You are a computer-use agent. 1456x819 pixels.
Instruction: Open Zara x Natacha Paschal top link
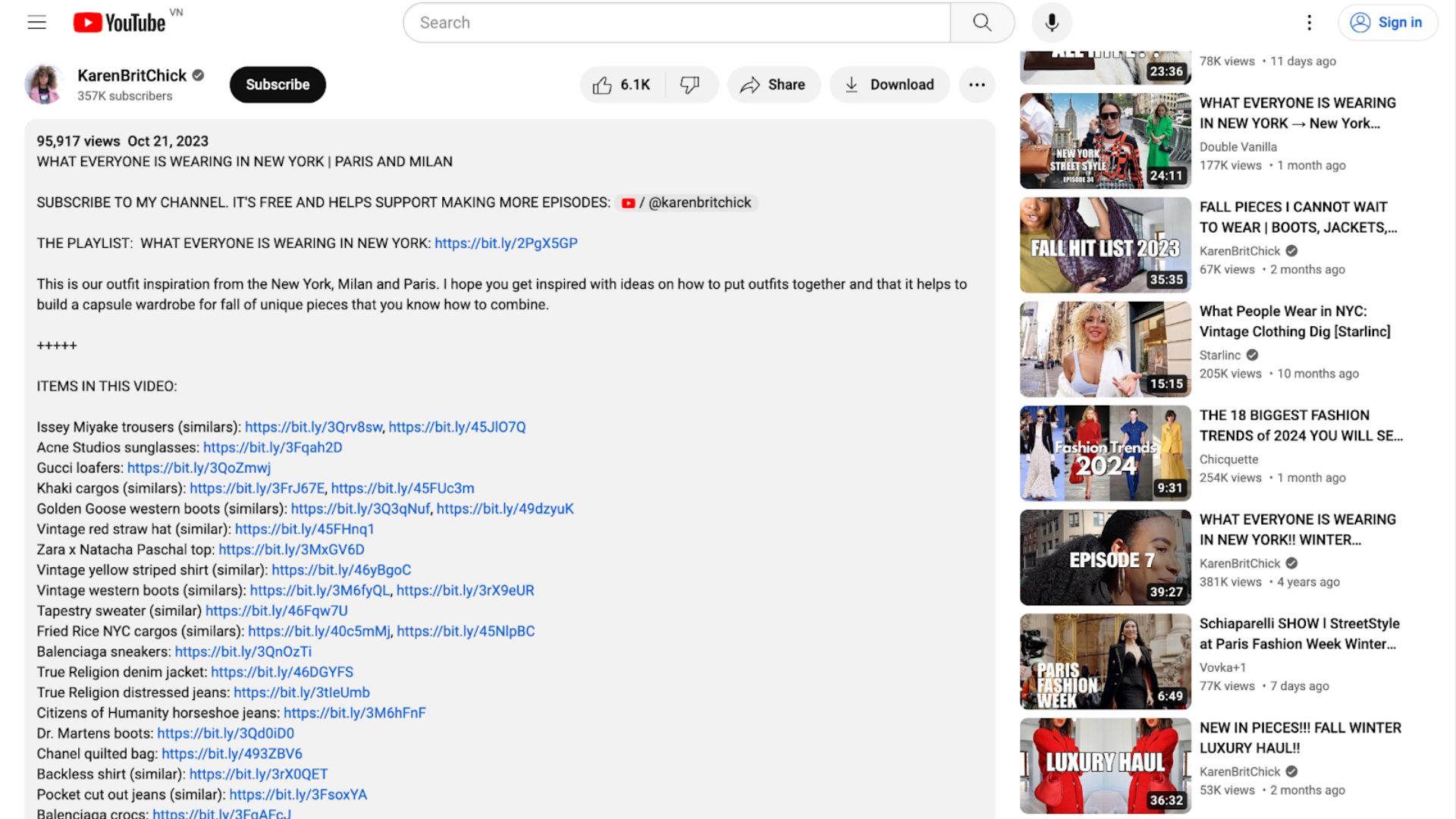tap(291, 550)
